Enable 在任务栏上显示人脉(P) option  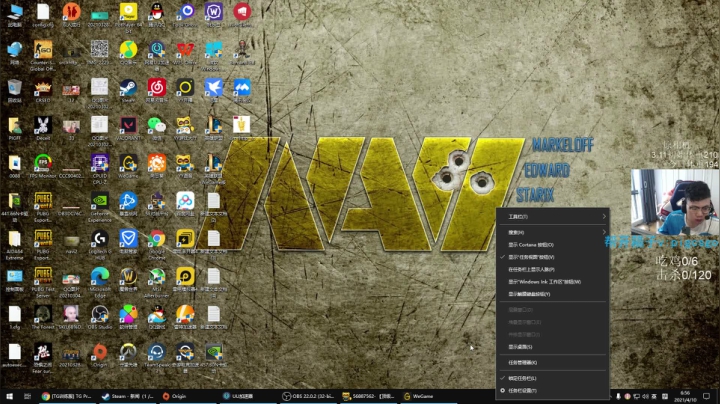pyautogui.click(x=552, y=269)
